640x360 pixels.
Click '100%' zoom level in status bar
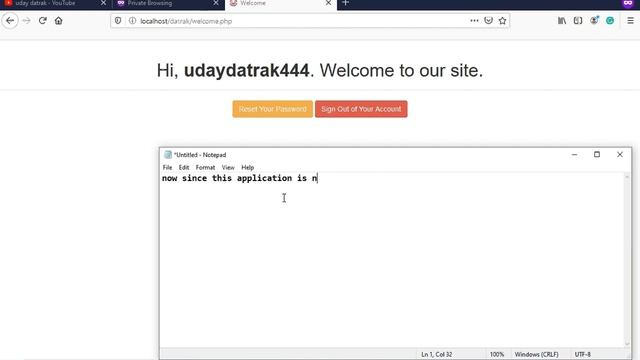point(497,354)
